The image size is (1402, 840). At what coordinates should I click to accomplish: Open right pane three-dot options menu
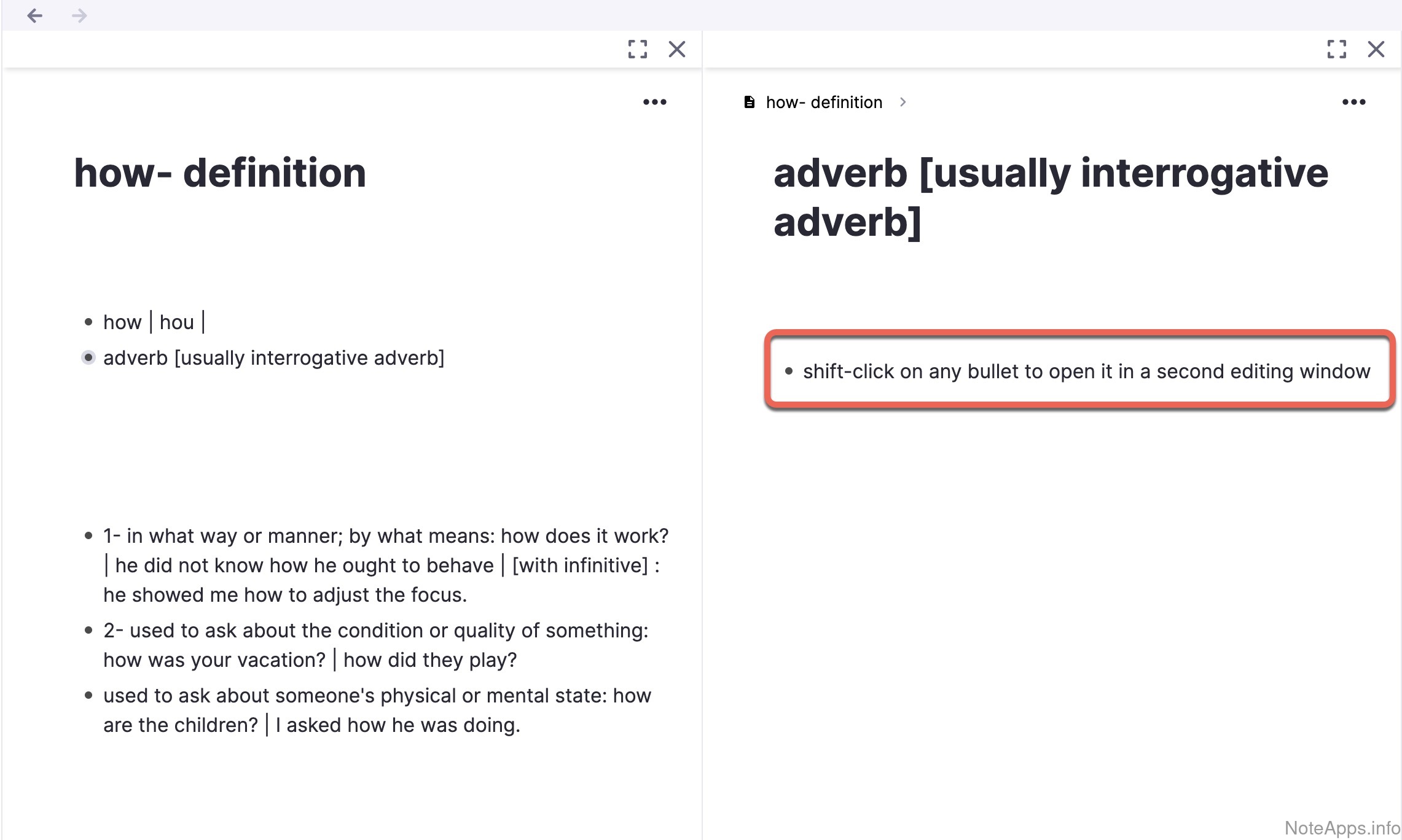[1353, 102]
